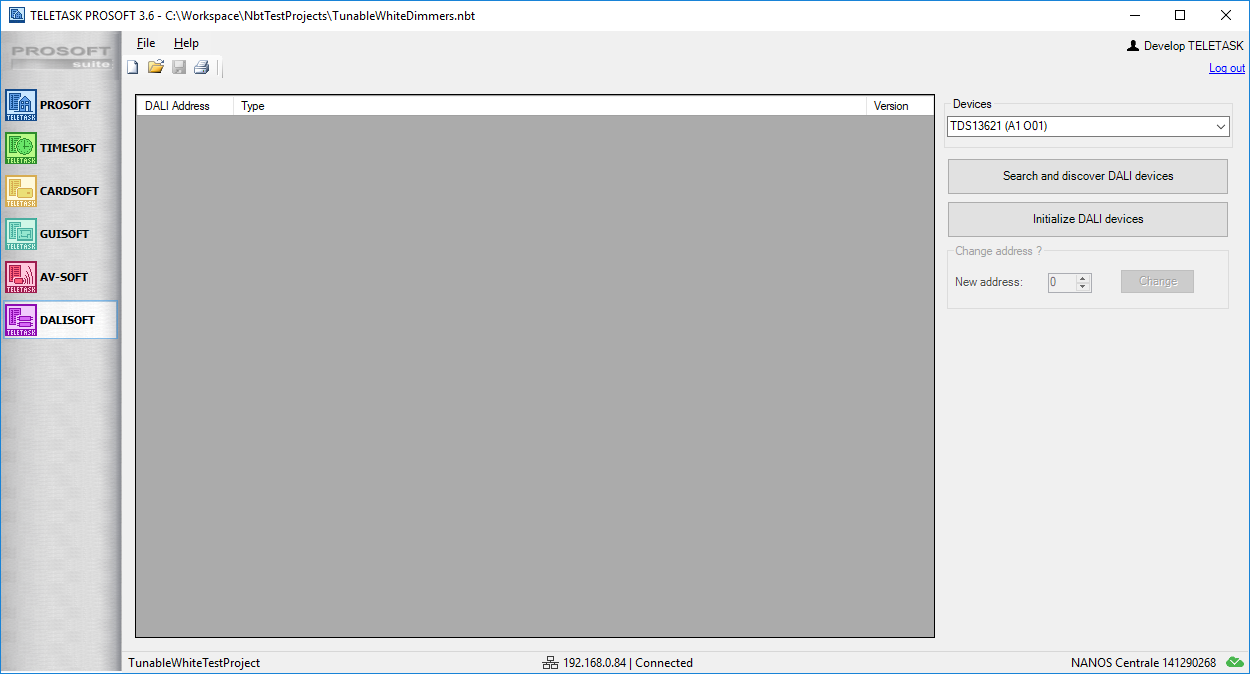Click TunableWhiteTestProject in status bar
Viewport: 1250px width, 674px height.
194,663
